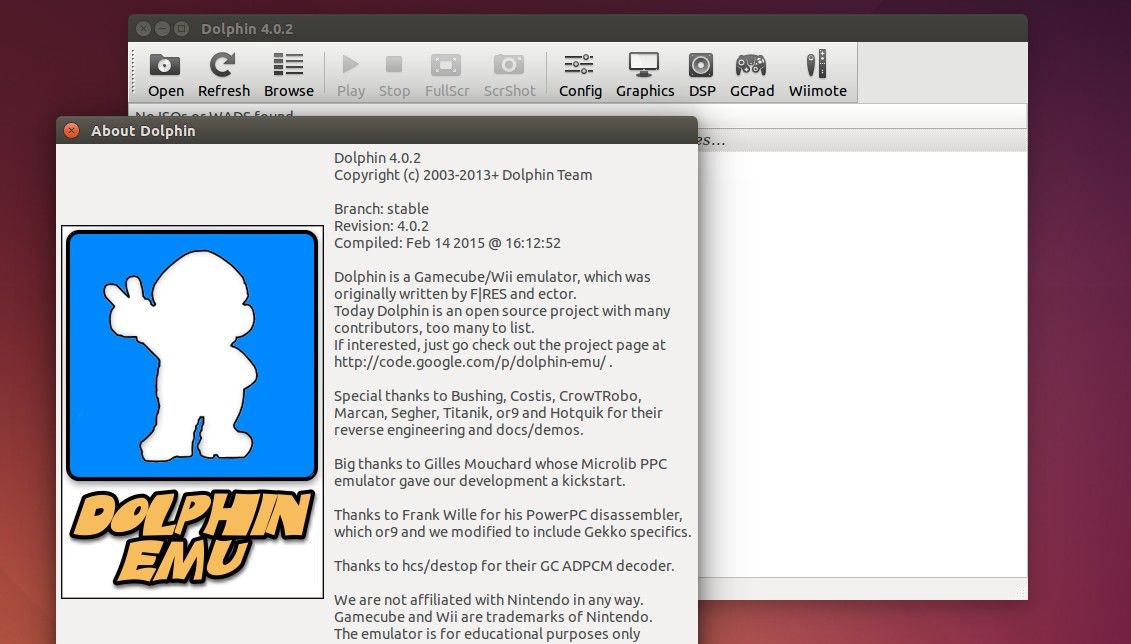The height and width of the screenshot is (644, 1131).
Task: Click the code.google.com project page URL
Action: point(470,362)
